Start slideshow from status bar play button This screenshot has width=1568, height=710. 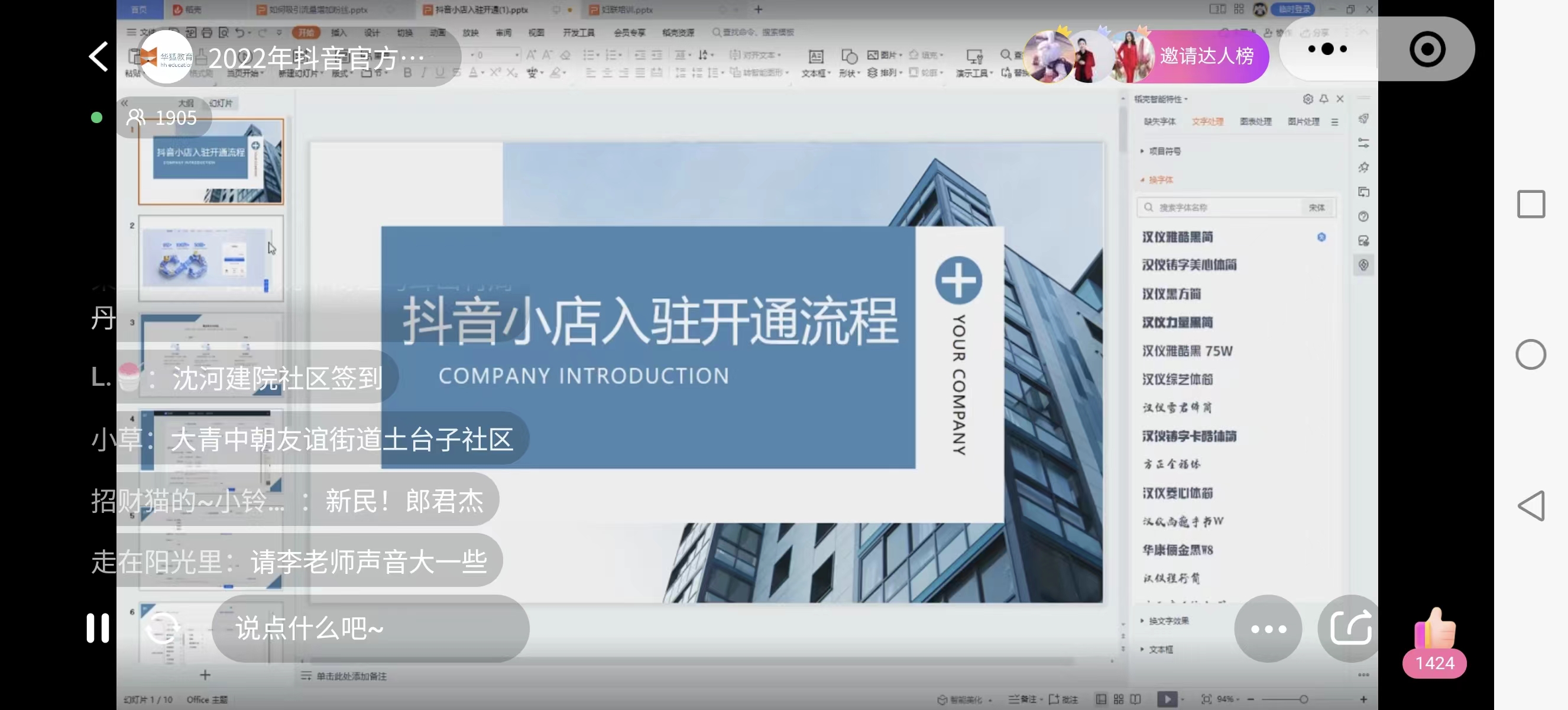point(1167,699)
